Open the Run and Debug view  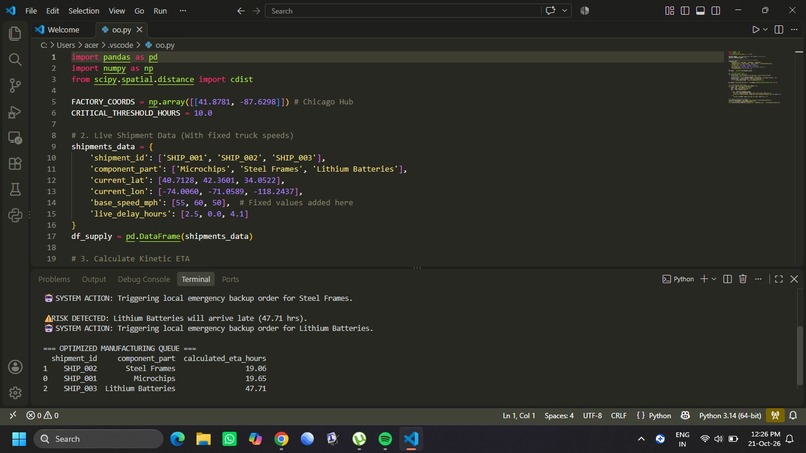(x=15, y=112)
